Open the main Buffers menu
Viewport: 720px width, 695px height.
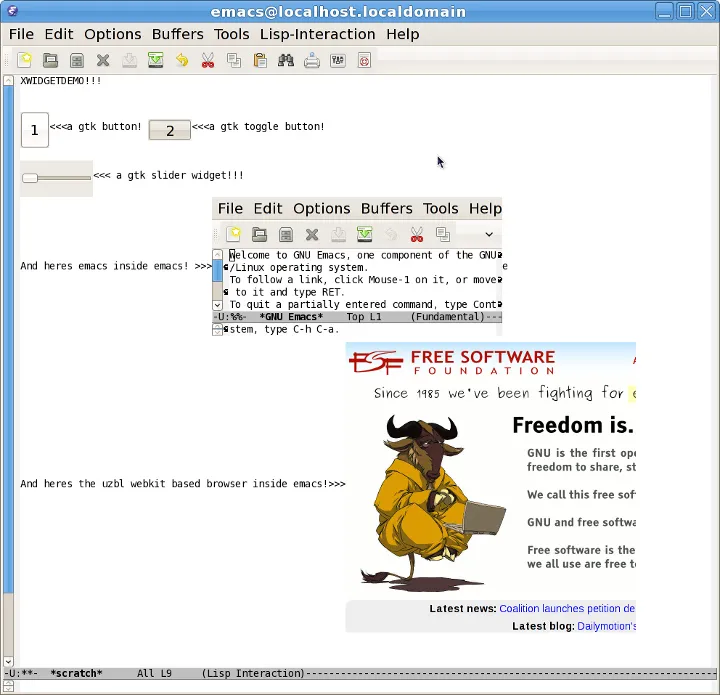click(178, 34)
